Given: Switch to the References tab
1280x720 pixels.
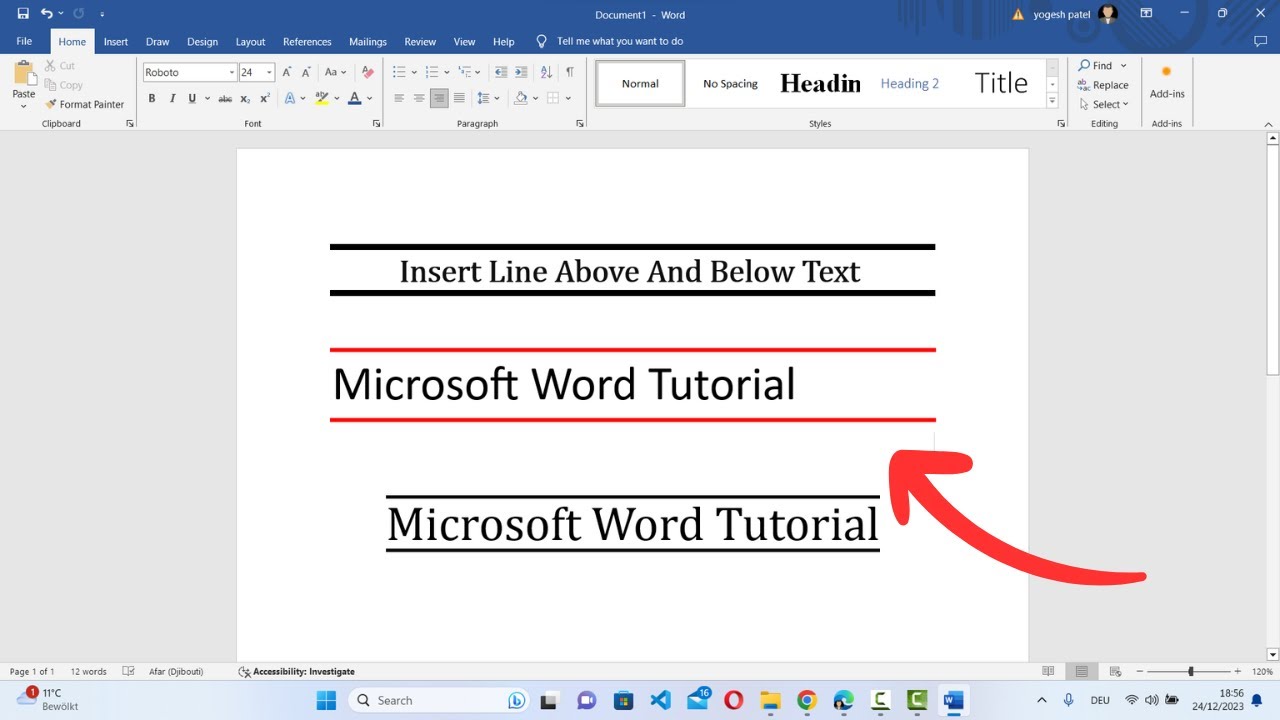Looking at the screenshot, I should (x=307, y=42).
